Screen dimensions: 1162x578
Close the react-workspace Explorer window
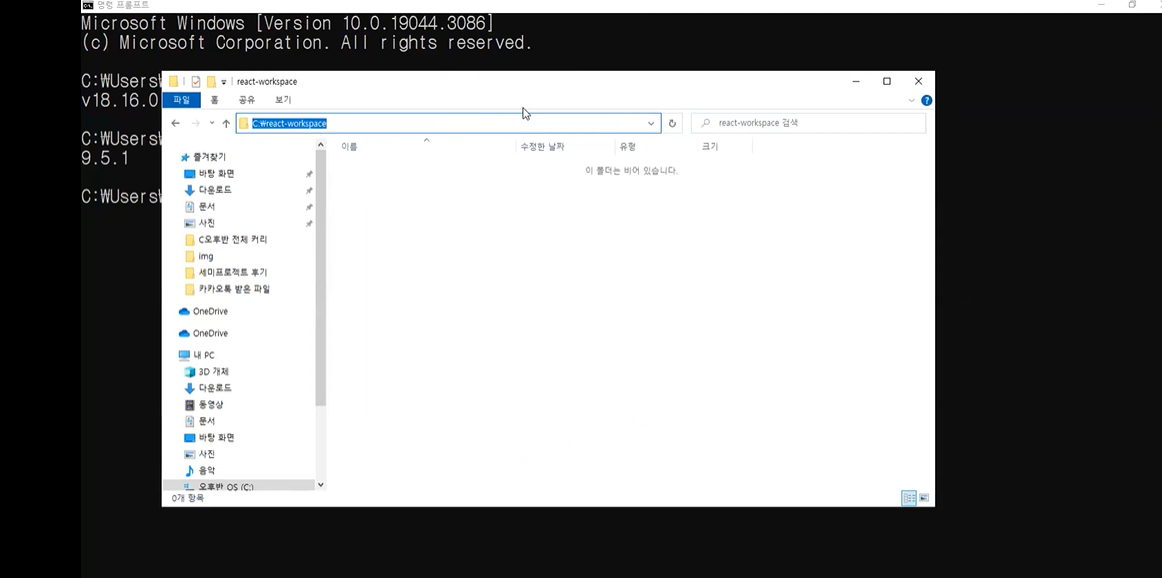pyautogui.click(x=918, y=82)
